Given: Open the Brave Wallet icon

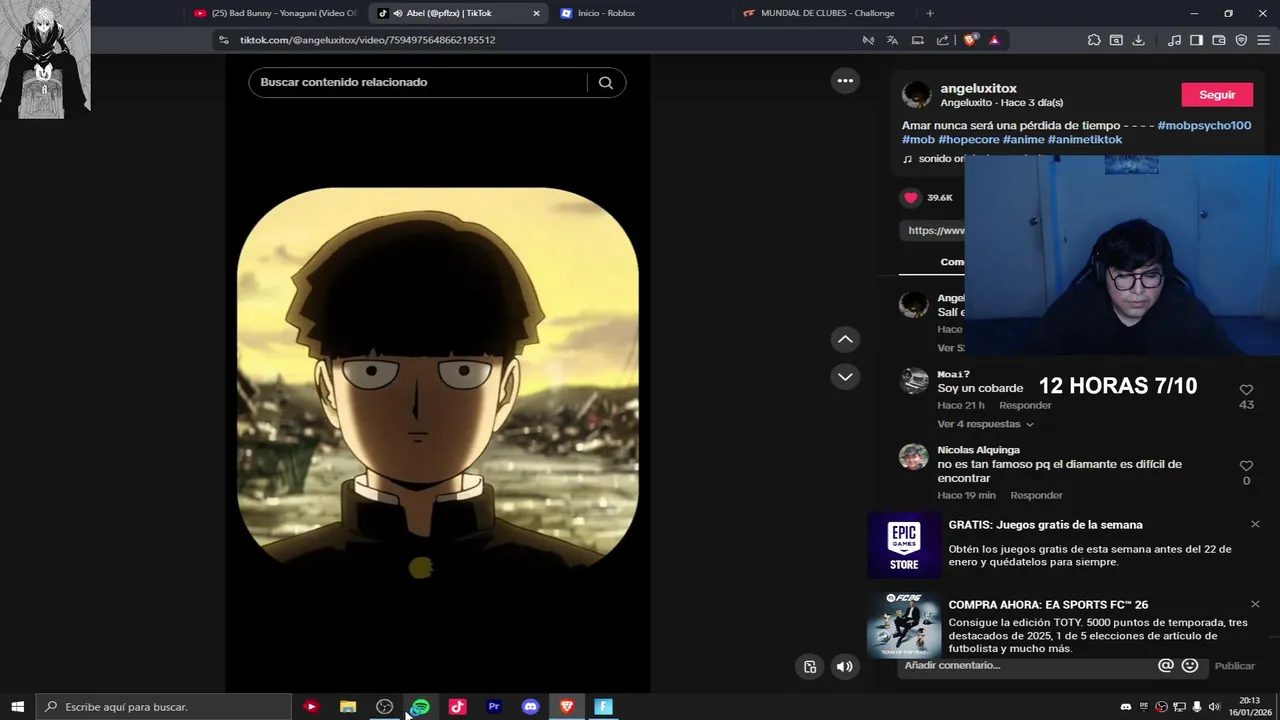Looking at the screenshot, I should pos(1219,40).
